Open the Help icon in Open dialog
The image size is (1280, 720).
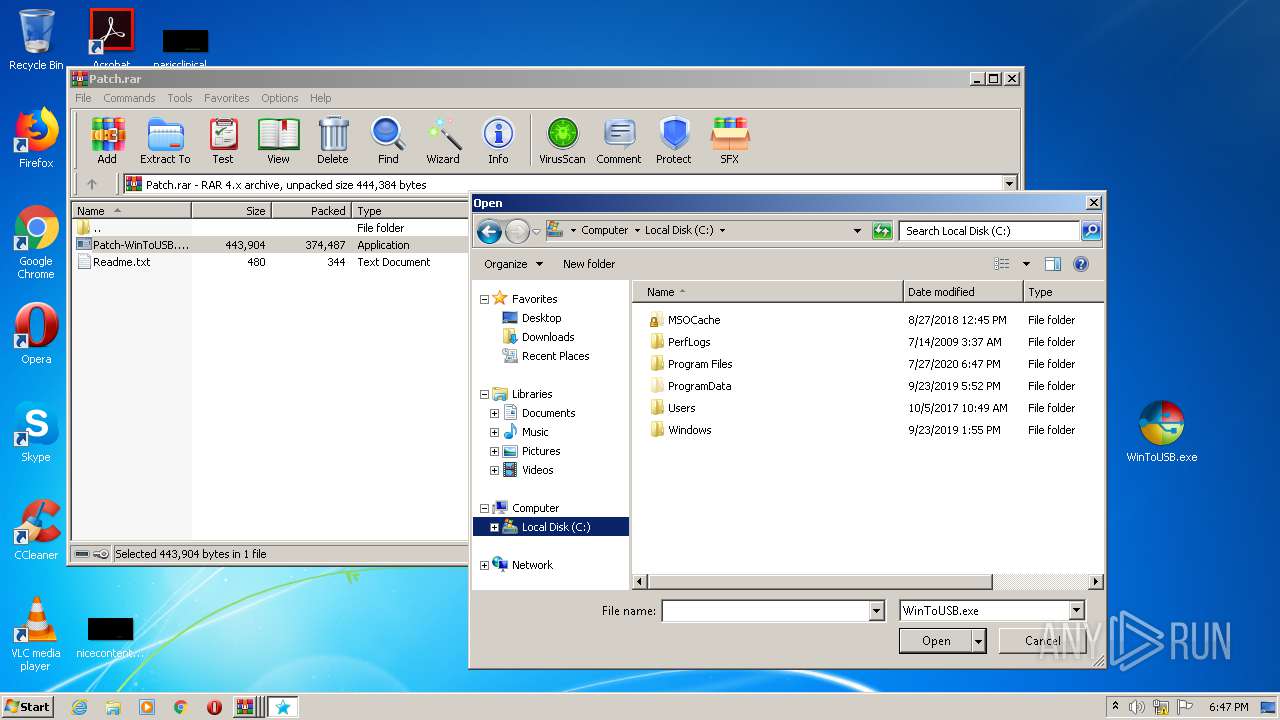click(1080, 264)
